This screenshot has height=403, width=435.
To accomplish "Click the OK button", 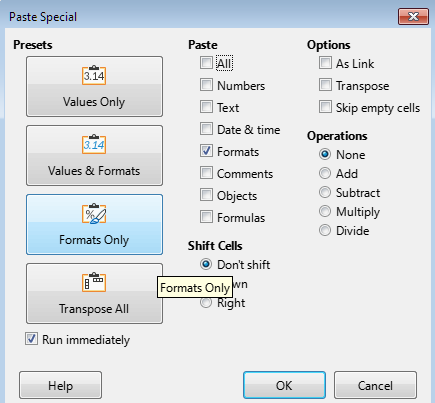I will (284, 385).
